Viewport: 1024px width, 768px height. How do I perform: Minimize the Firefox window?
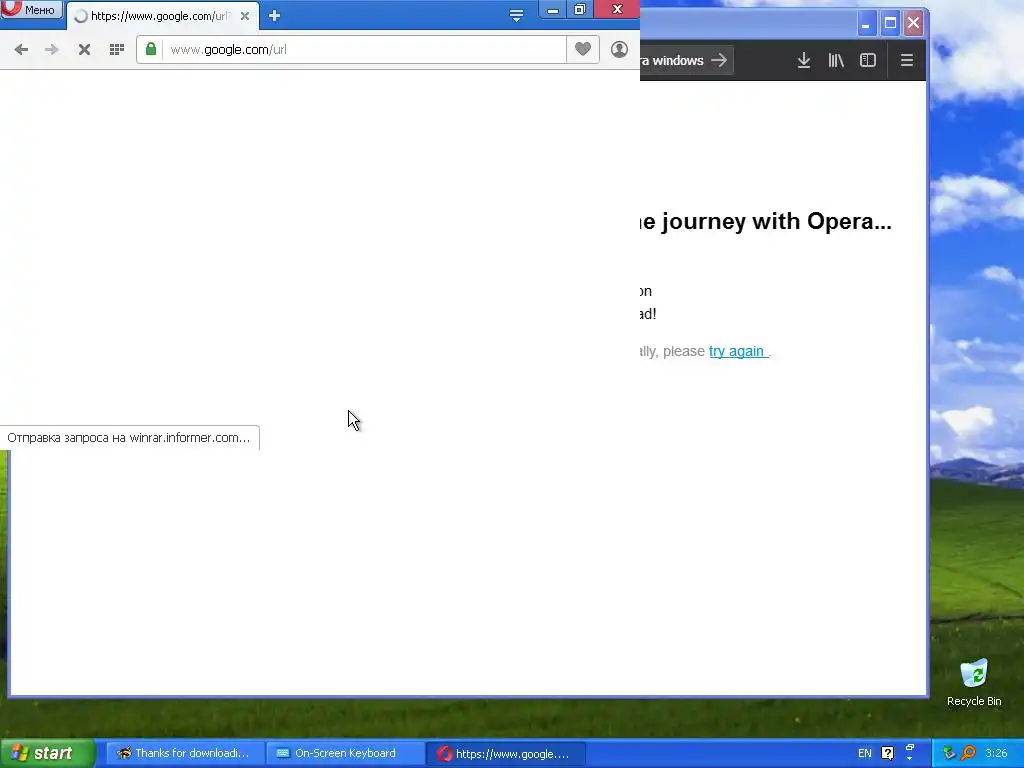867,24
